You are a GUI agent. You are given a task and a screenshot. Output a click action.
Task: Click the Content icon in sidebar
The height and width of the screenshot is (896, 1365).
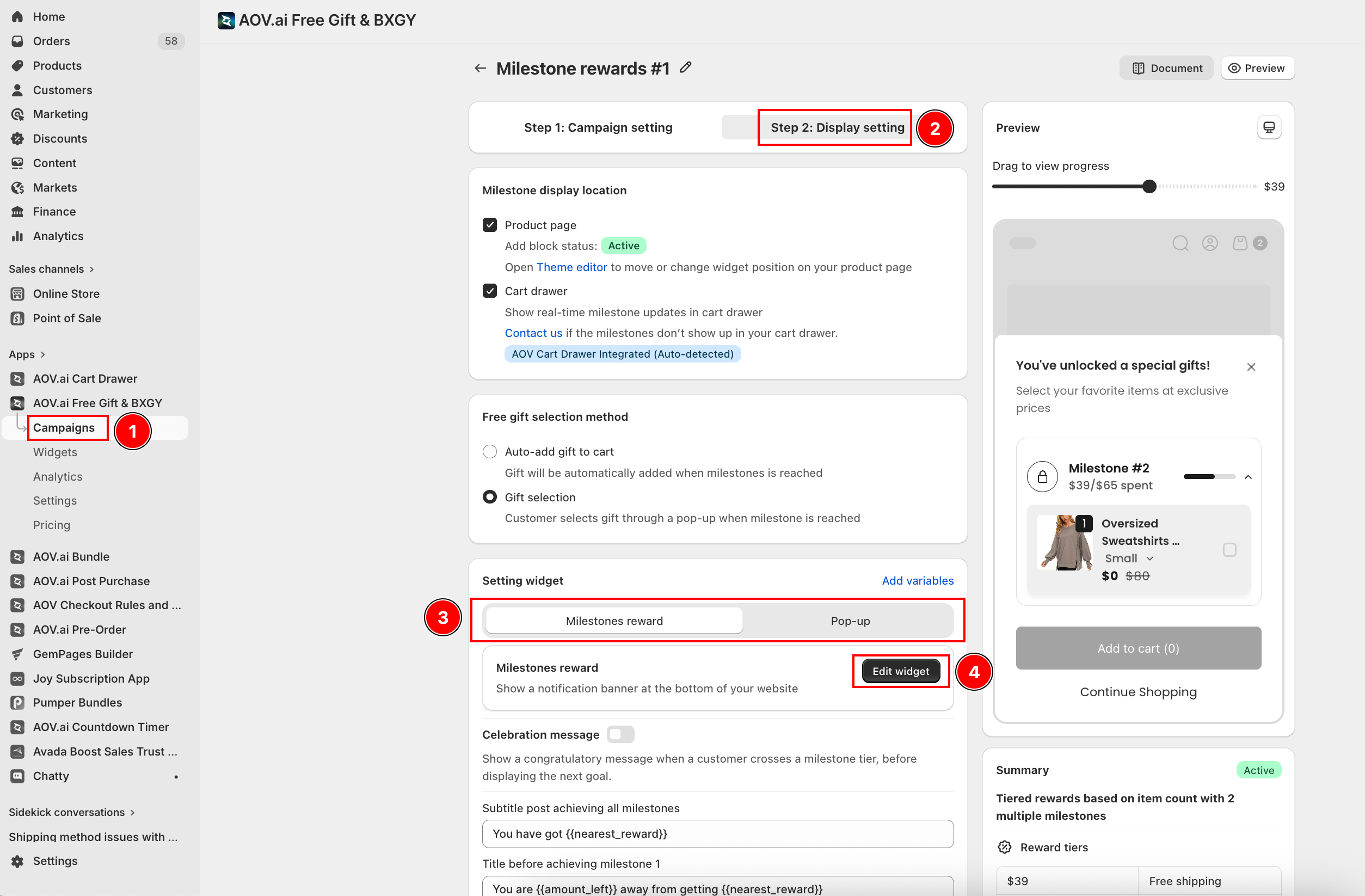coord(18,163)
